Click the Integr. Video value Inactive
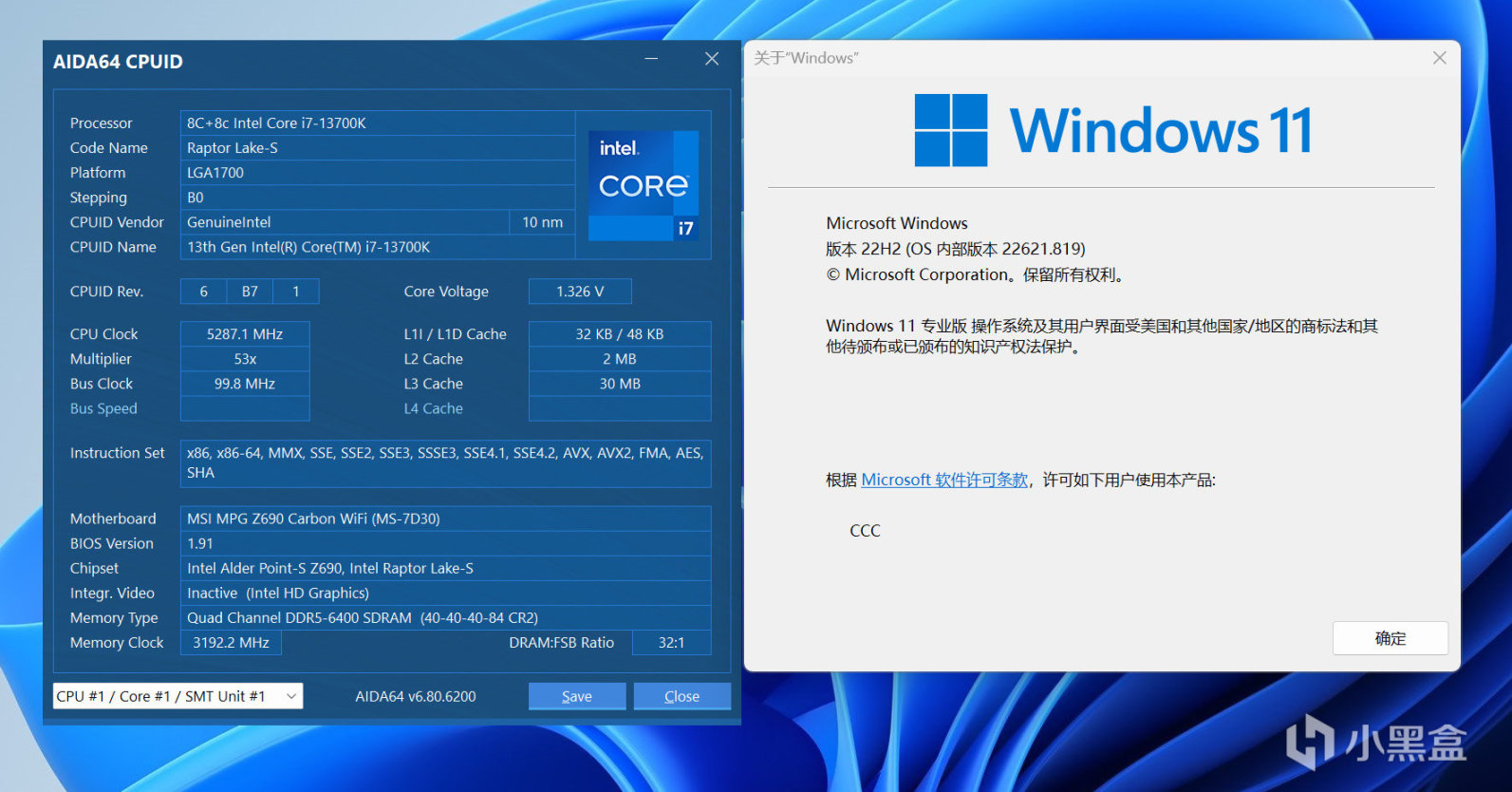 tap(446, 593)
